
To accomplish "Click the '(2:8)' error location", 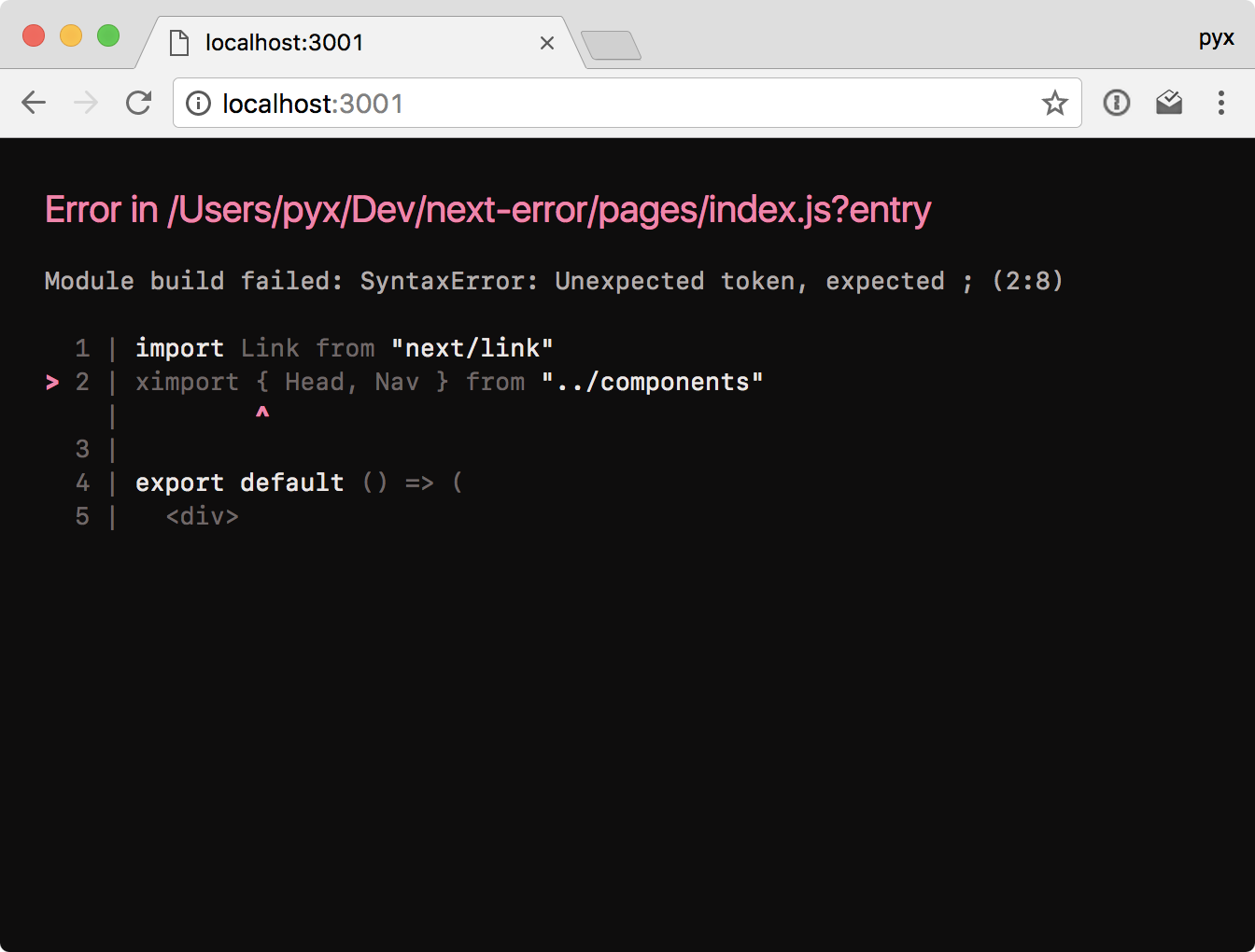I will (1027, 281).
